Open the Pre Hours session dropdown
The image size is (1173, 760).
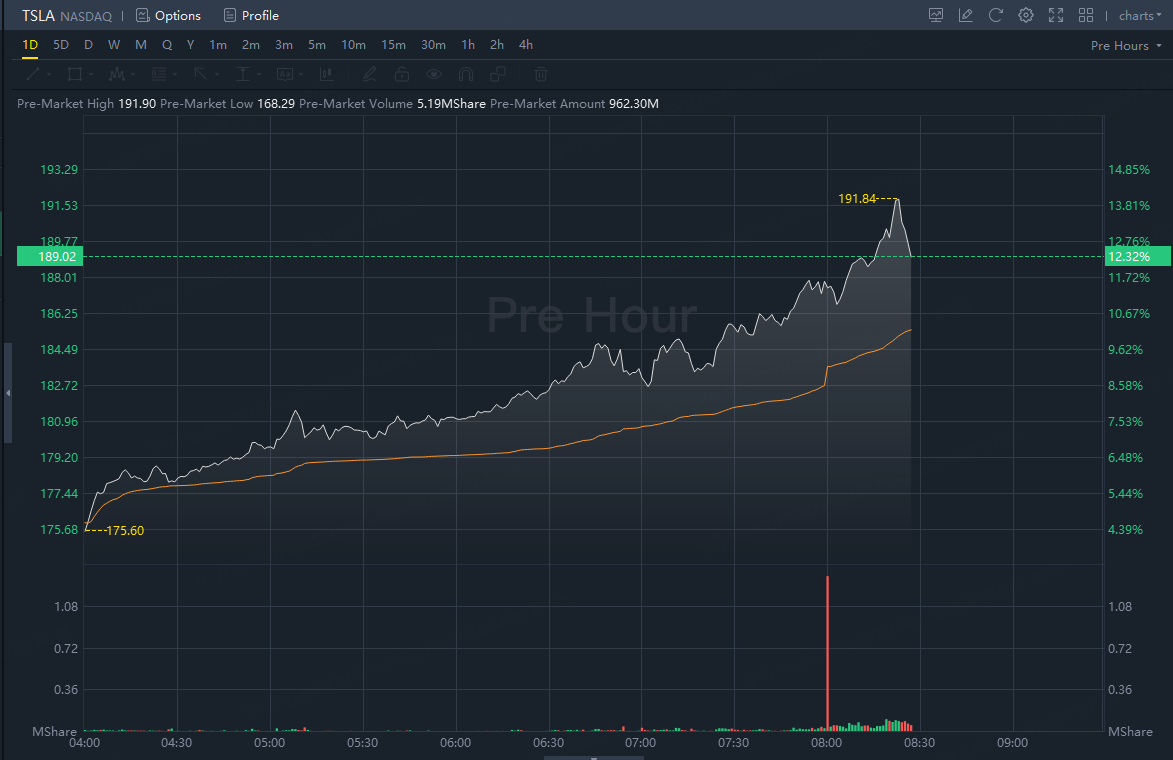pos(1126,46)
